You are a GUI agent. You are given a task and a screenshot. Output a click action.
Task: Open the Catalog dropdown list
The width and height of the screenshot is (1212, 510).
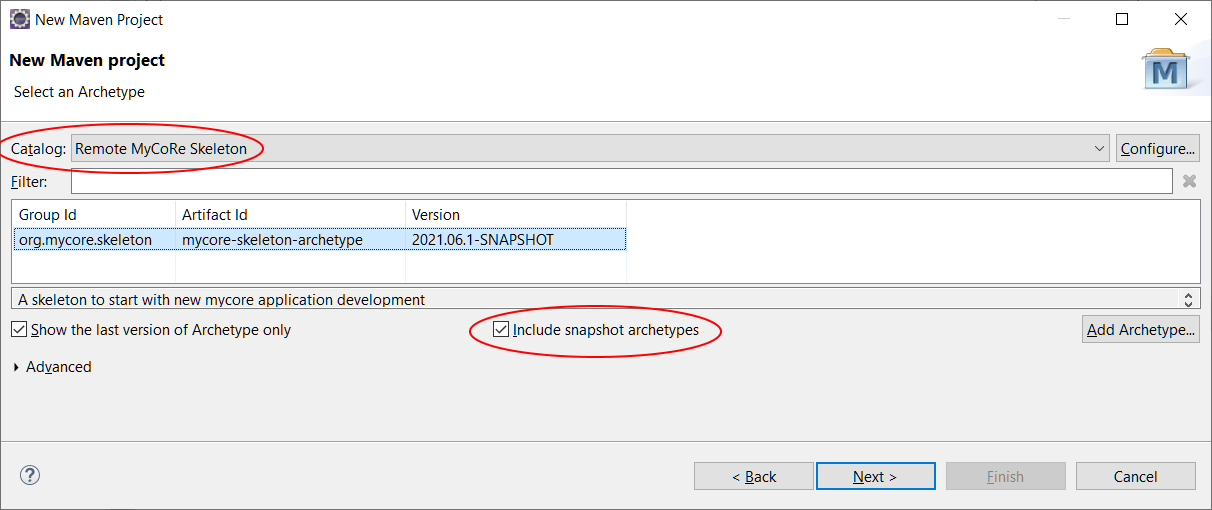click(x=590, y=149)
